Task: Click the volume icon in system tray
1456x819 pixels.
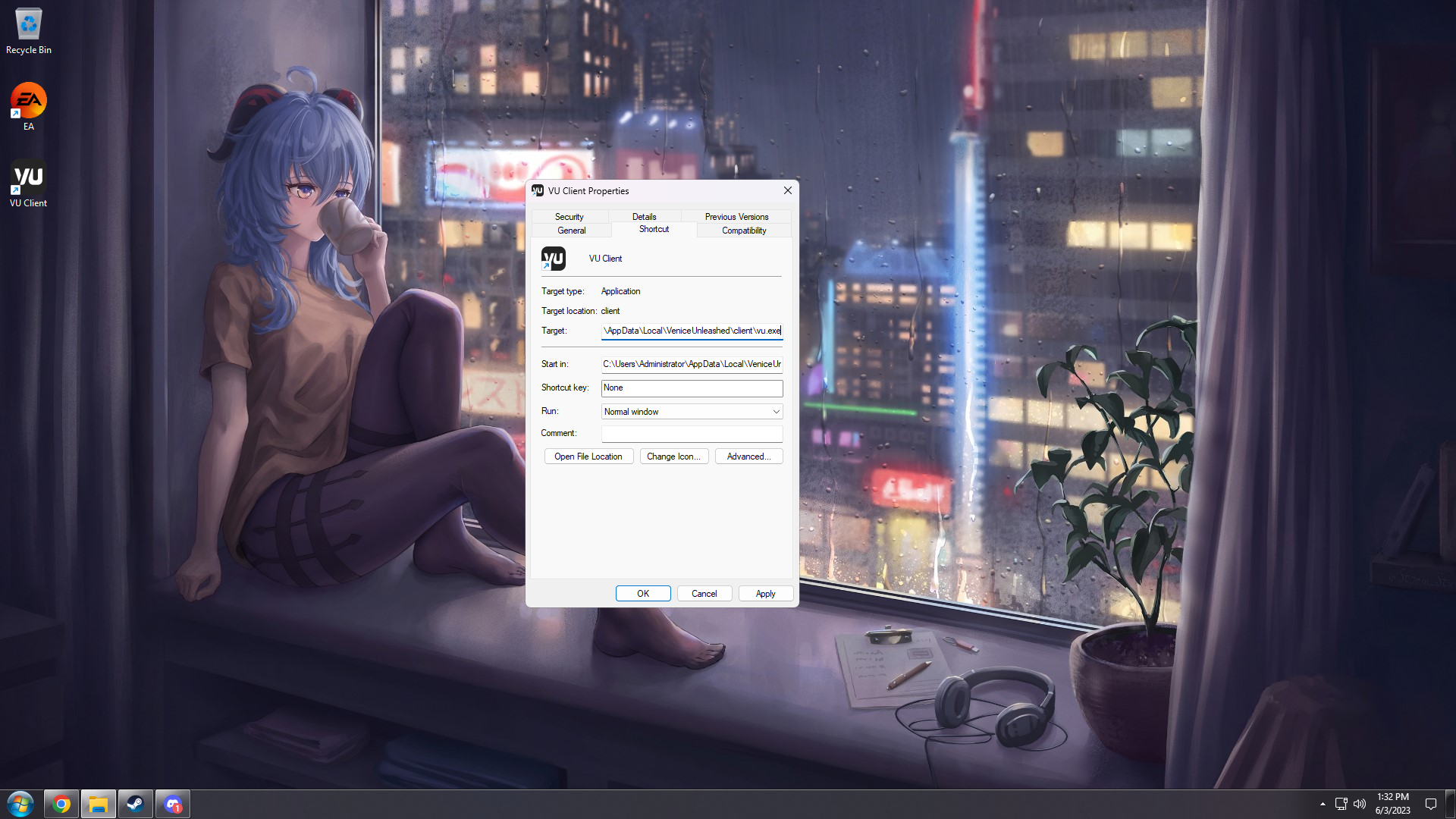Action: click(1360, 804)
